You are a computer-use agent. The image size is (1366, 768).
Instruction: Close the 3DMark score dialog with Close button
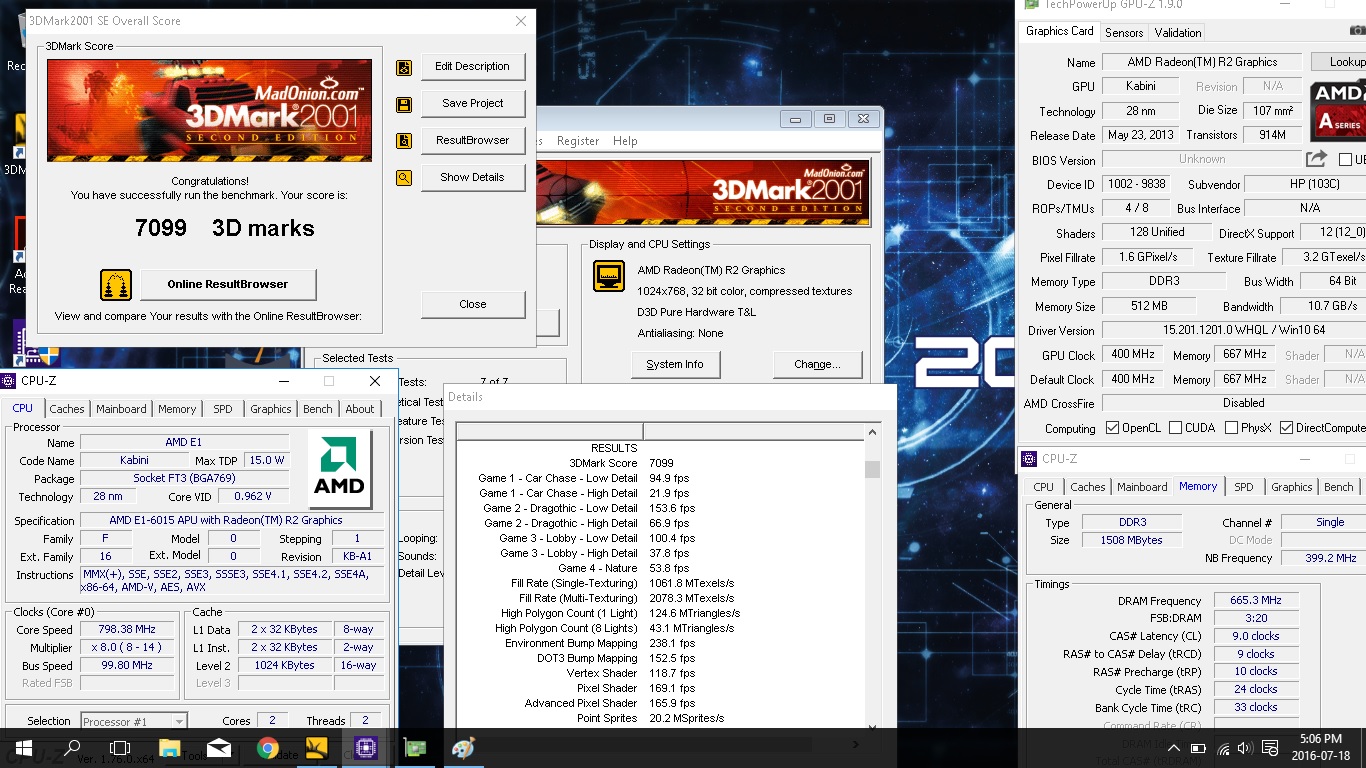point(473,304)
